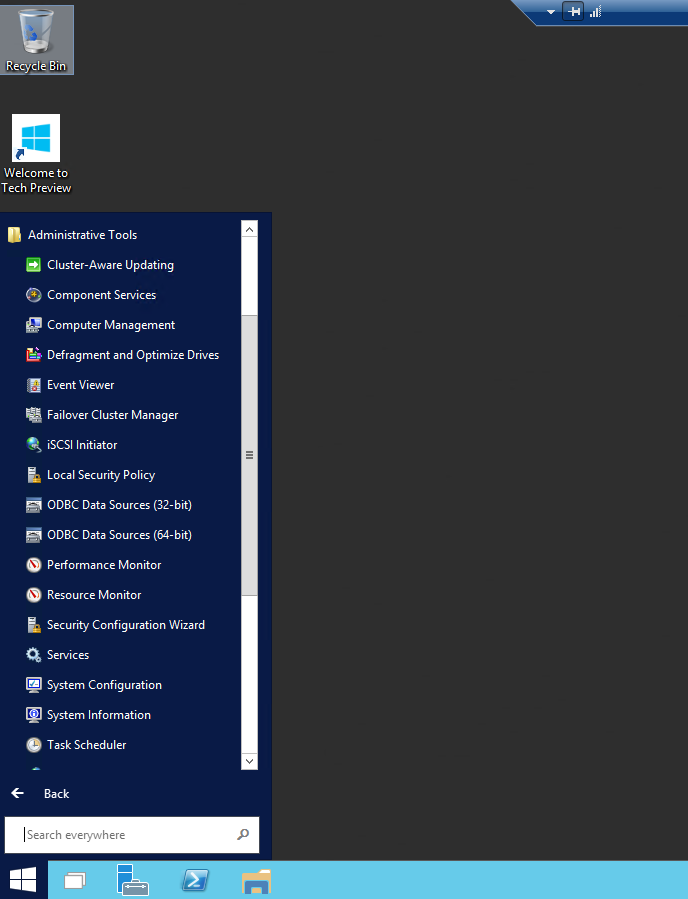The height and width of the screenshot is (899, 688).
Task: Open the connection bar dropdown arrow
Action: tap(551, 11)
